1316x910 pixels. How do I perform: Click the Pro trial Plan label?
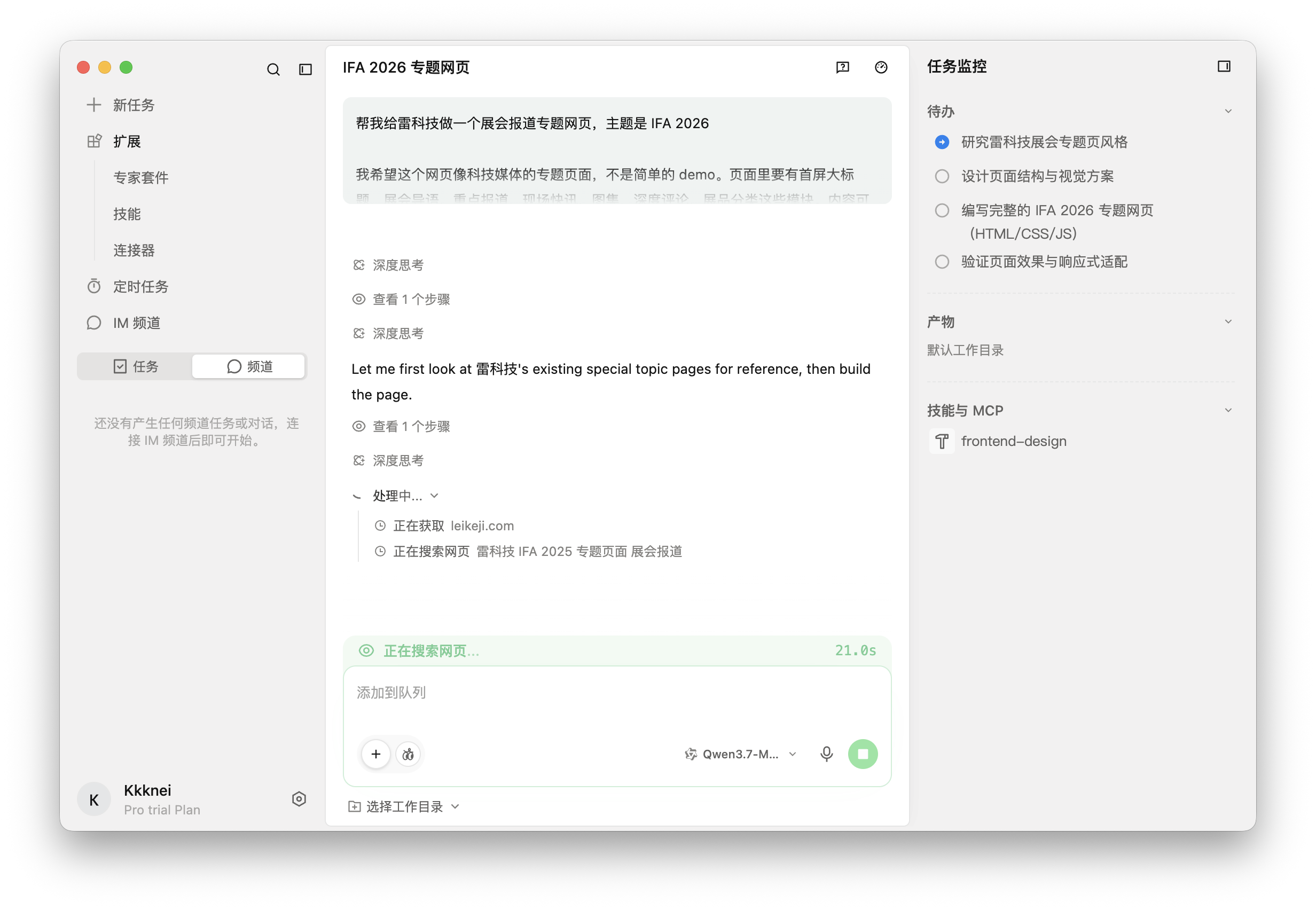(x=162, y=810)
